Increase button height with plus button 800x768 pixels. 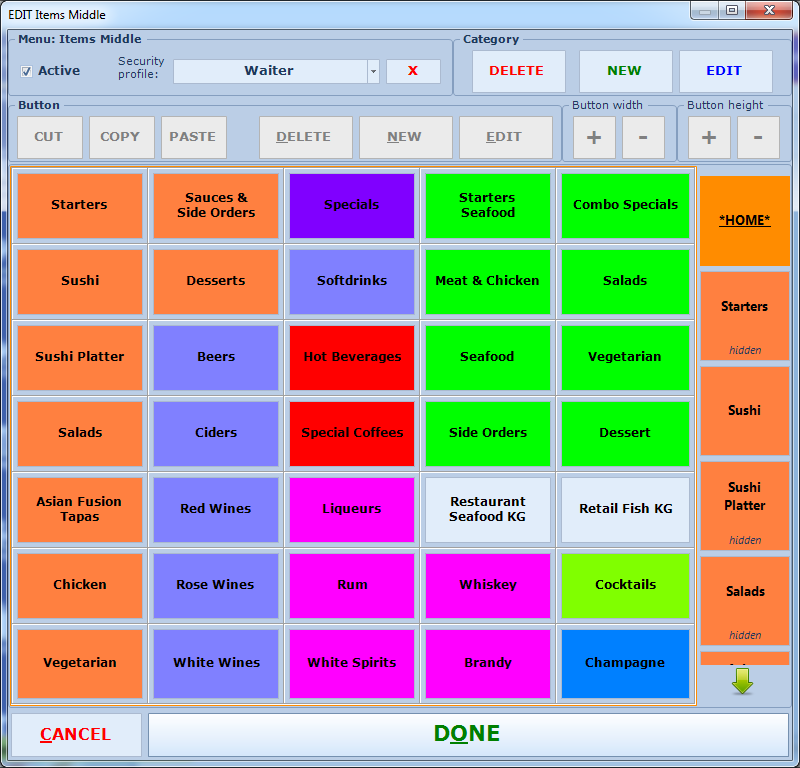709,137
